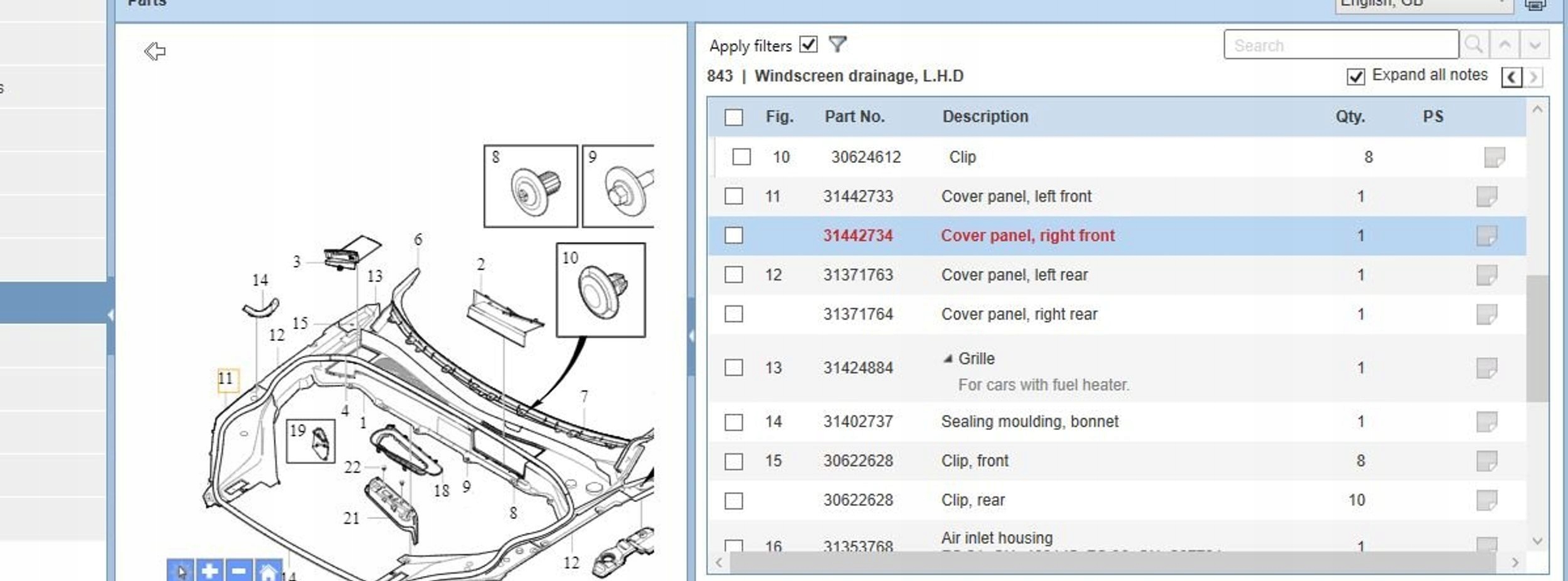Zoom in on the diagram
Screen dimensions: 1568x581
[x=209, y=571]
